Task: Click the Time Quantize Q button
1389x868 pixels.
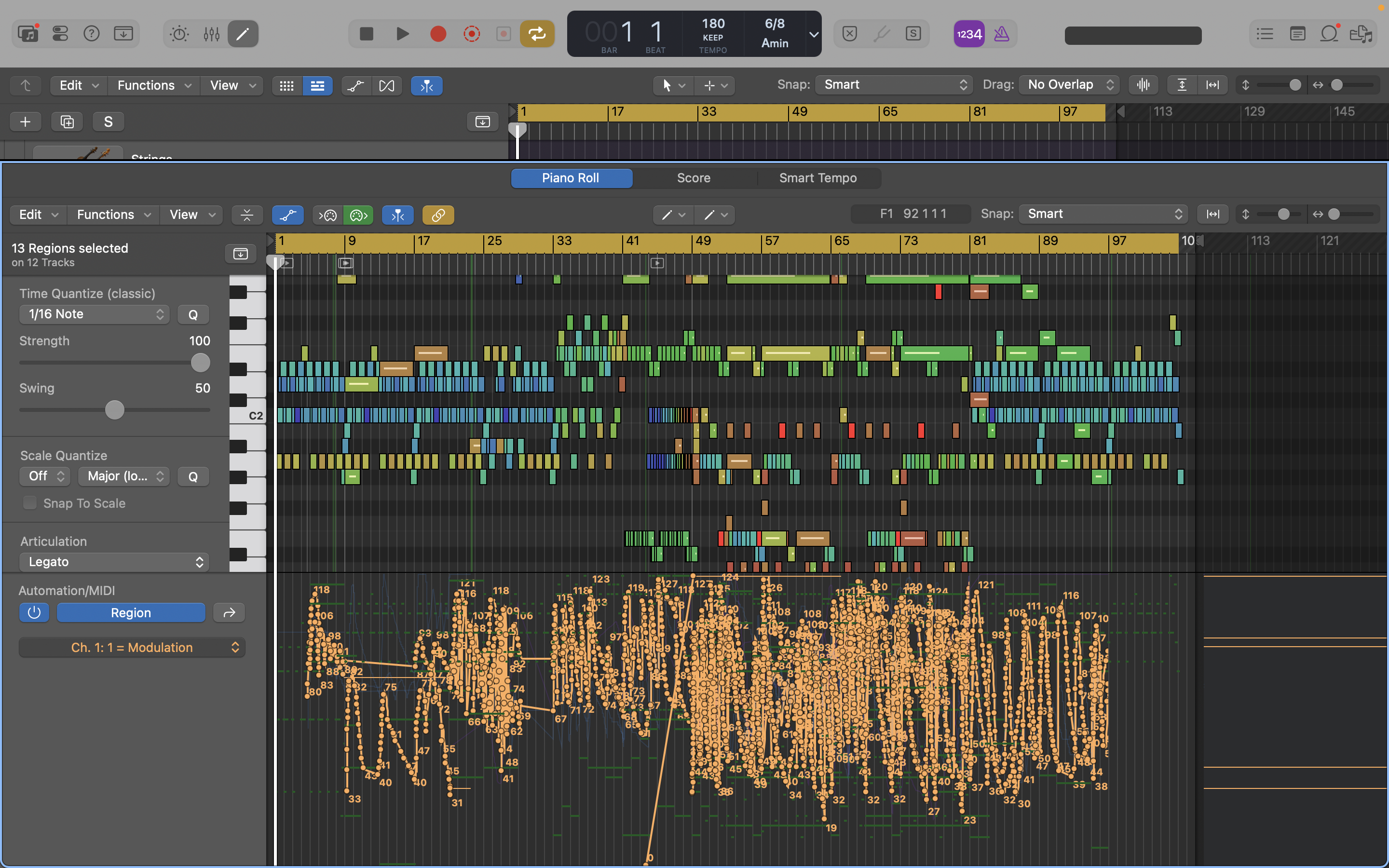Action: pyautogui.click(x=193, y=314)
